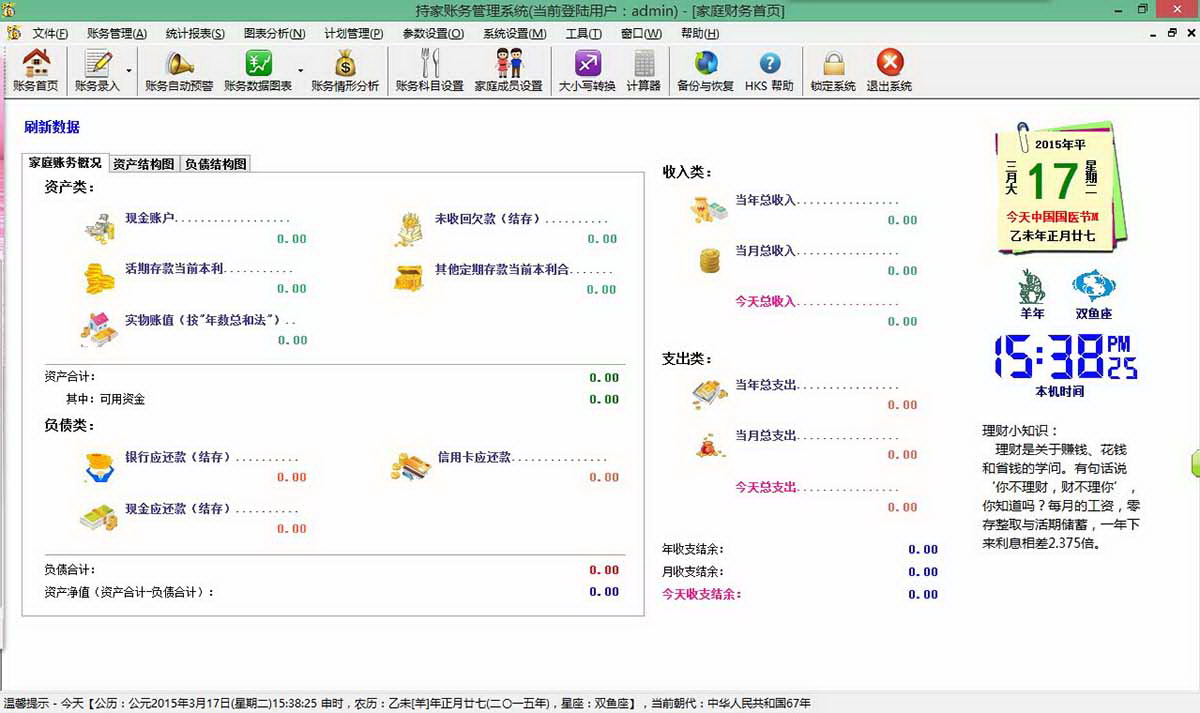Click the 账务录入 entry button

tap(96, 70)
